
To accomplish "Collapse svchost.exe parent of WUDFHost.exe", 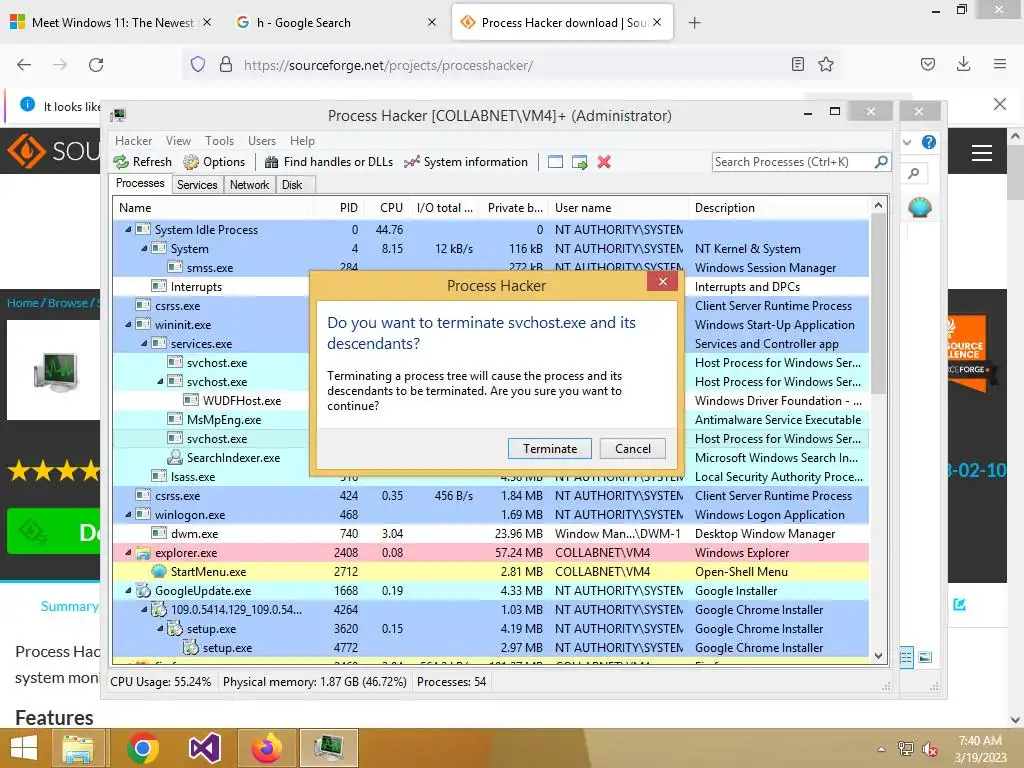I will 160,381.
